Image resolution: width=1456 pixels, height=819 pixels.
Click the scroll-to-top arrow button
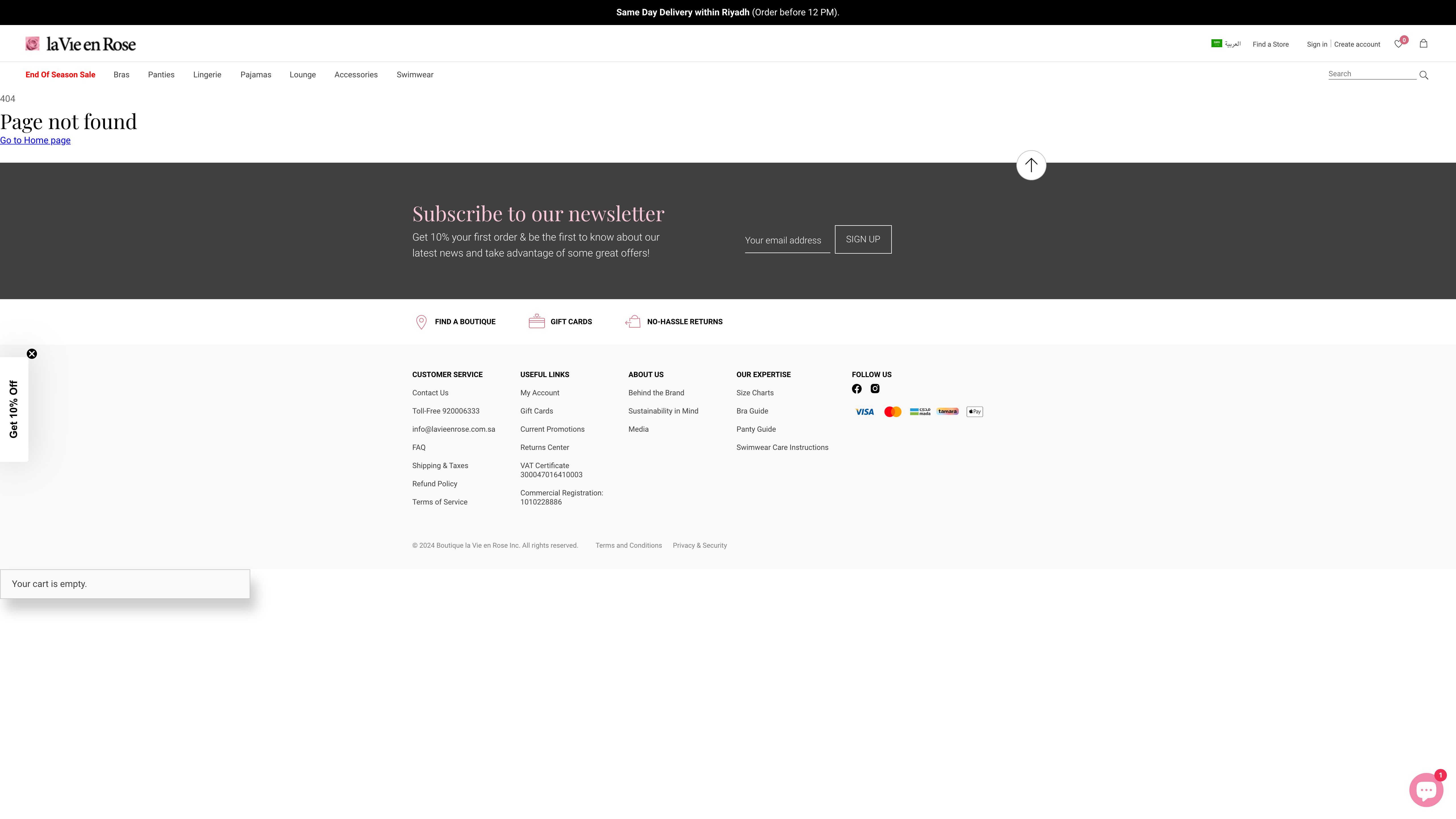click(x=1031, y=165)
